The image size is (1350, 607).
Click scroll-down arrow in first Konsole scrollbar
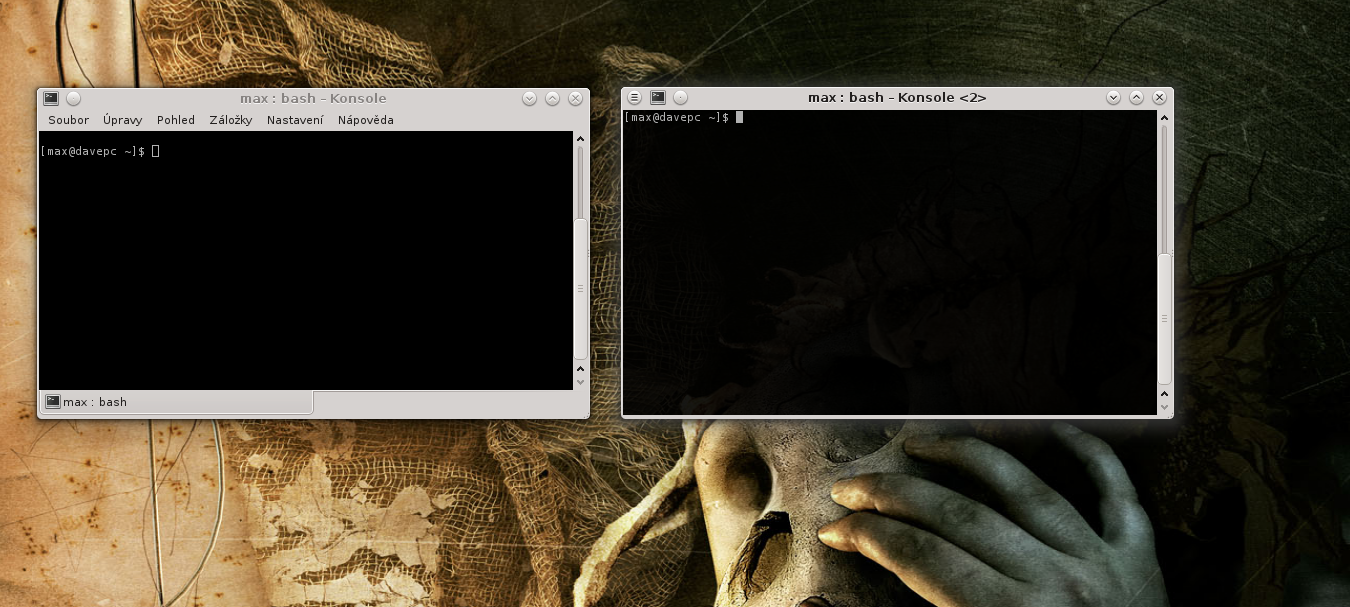coord(581,381)
